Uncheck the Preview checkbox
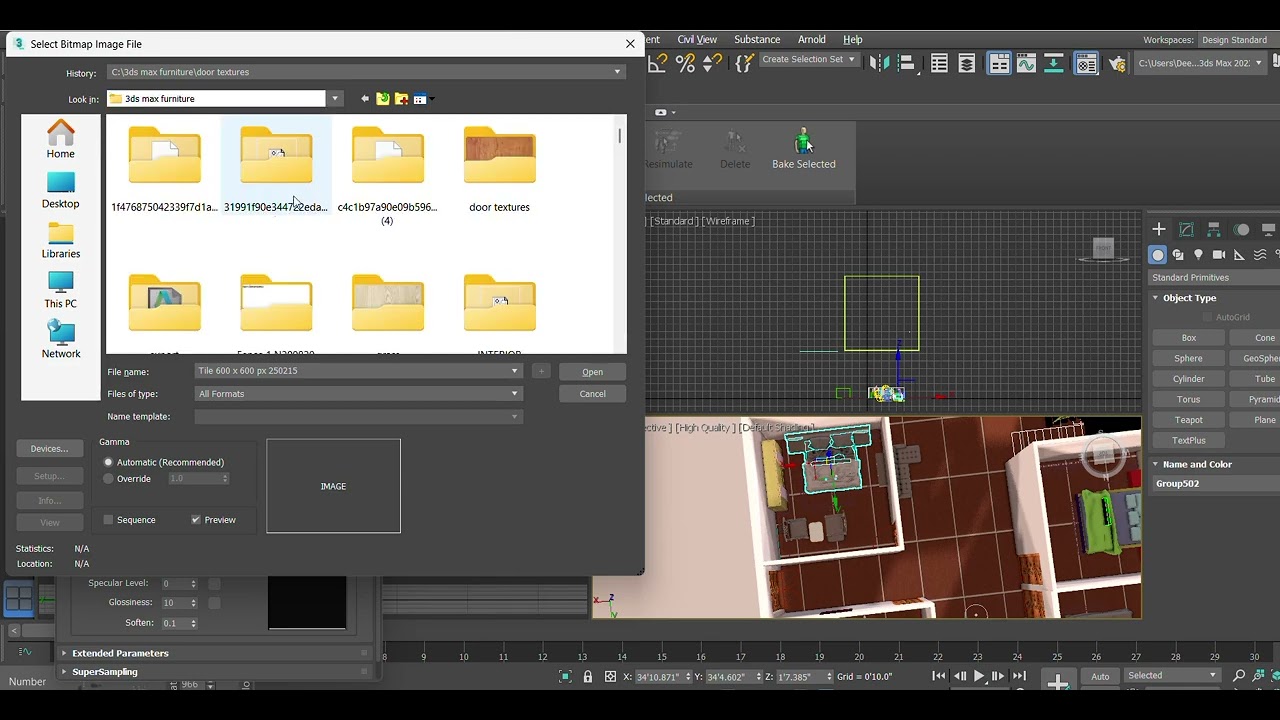 point(196,520)
